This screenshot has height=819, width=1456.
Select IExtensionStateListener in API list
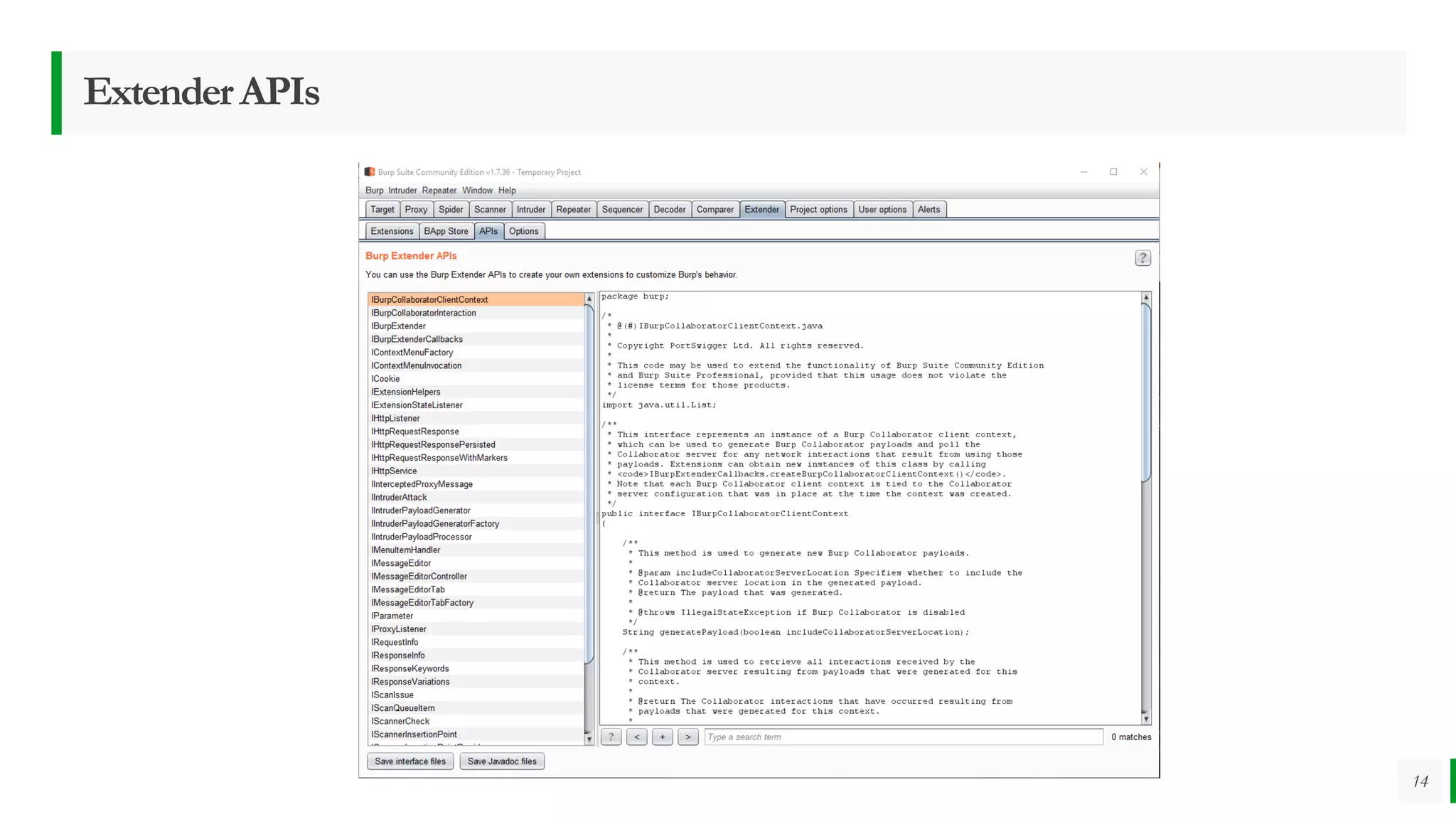(x=476, y=405)
